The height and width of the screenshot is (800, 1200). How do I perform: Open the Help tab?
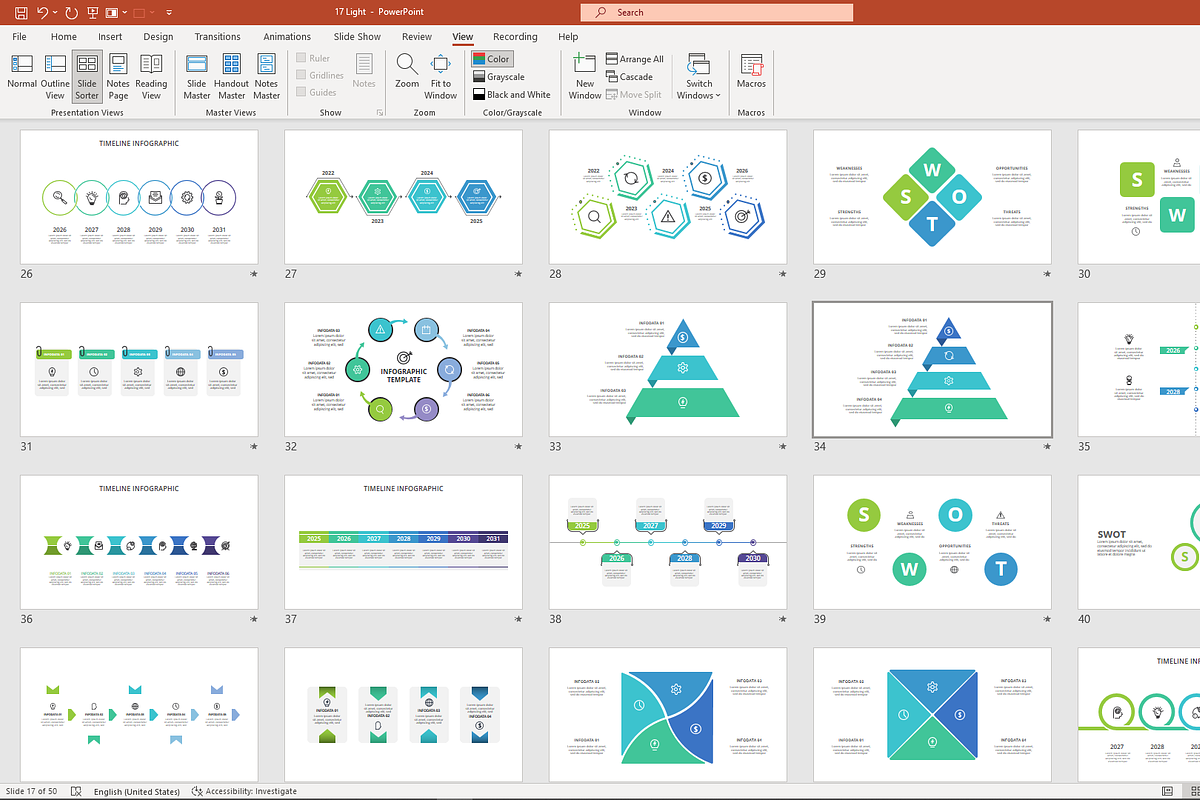coord(568,37)
